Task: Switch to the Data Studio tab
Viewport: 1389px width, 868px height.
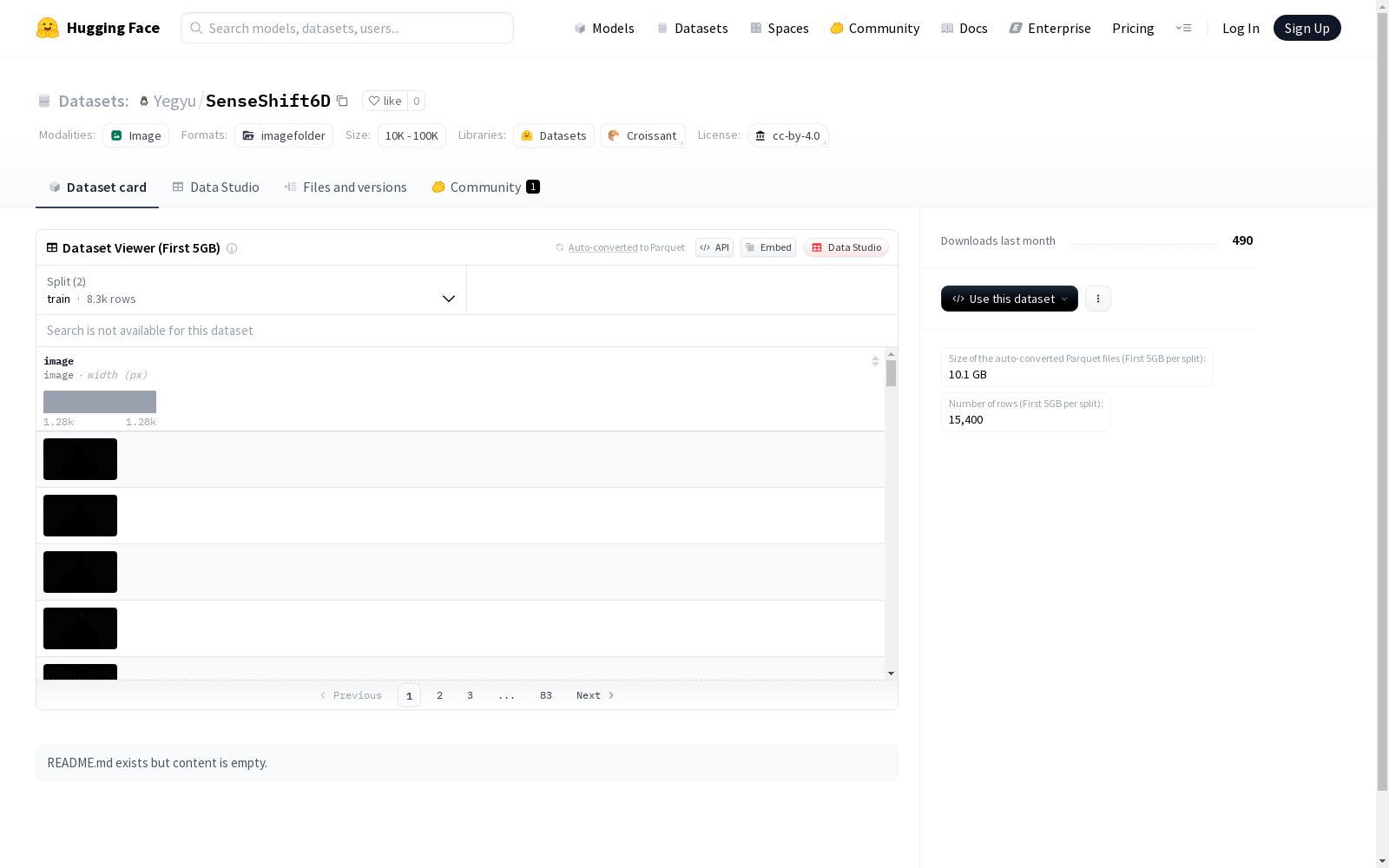Action: pyautogui.click(x=215, y=187)
